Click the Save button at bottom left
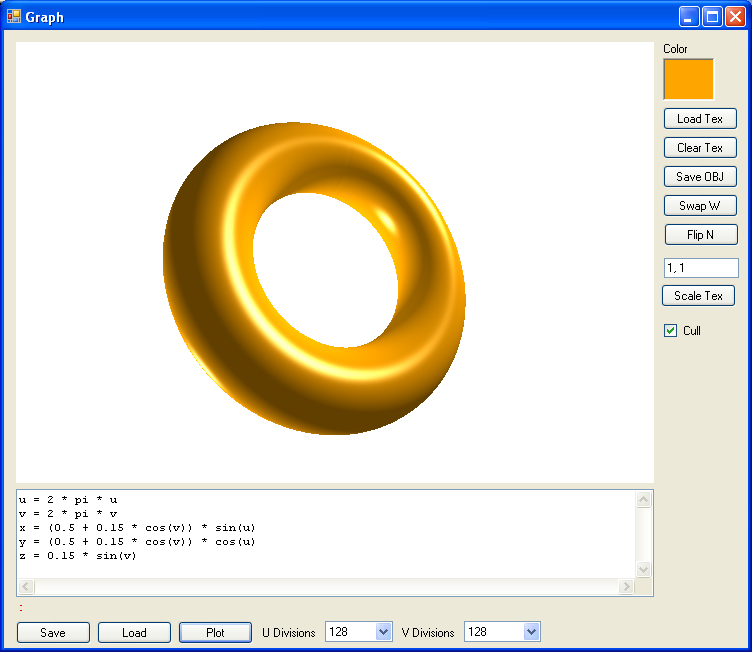752x652 pixels. coord(53,632)
